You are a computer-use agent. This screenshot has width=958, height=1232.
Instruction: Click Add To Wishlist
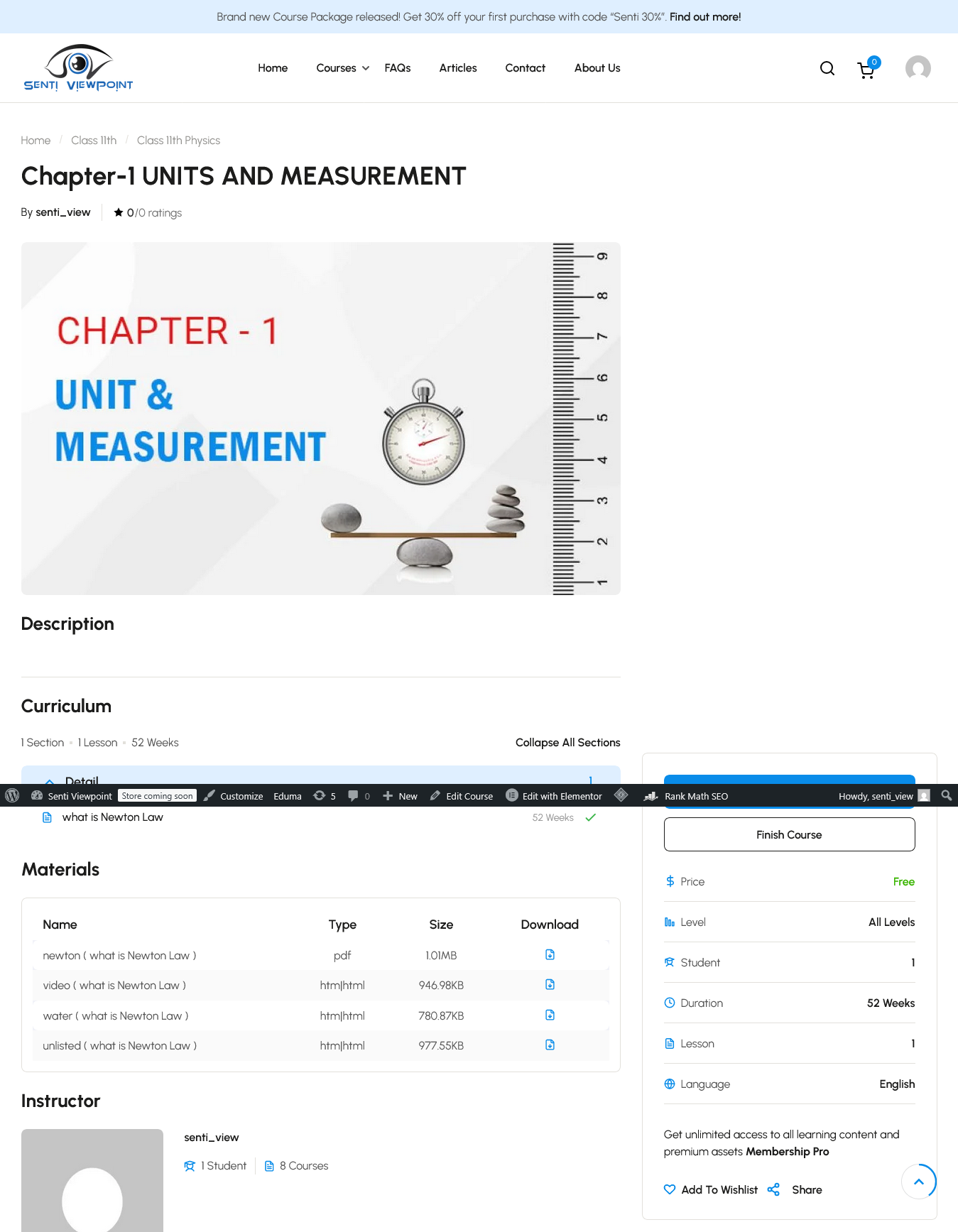719,1189
